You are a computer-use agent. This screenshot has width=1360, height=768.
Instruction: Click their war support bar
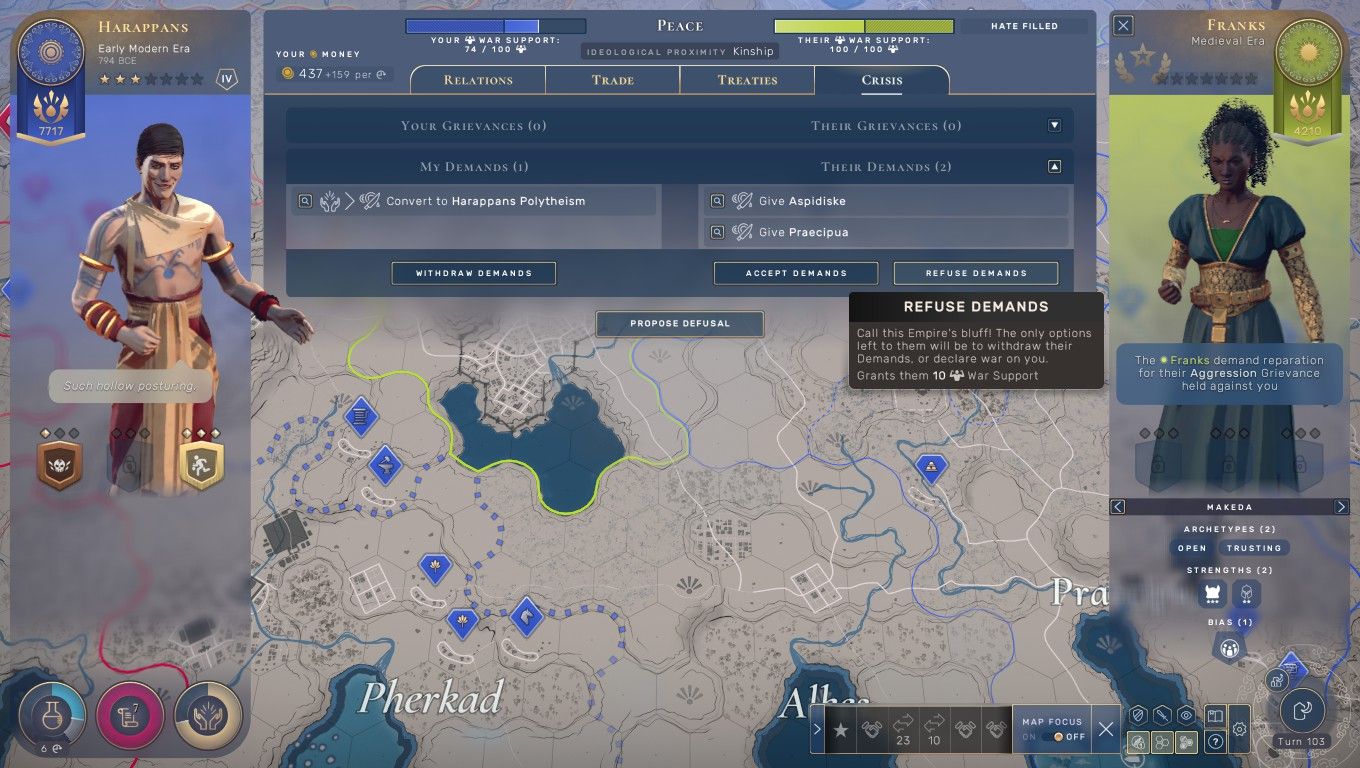click(x=864, y=26)
